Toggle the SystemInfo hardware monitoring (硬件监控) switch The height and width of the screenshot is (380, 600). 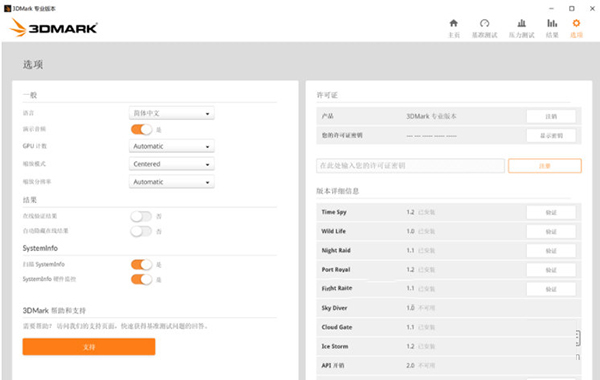(x=141, y=279)
